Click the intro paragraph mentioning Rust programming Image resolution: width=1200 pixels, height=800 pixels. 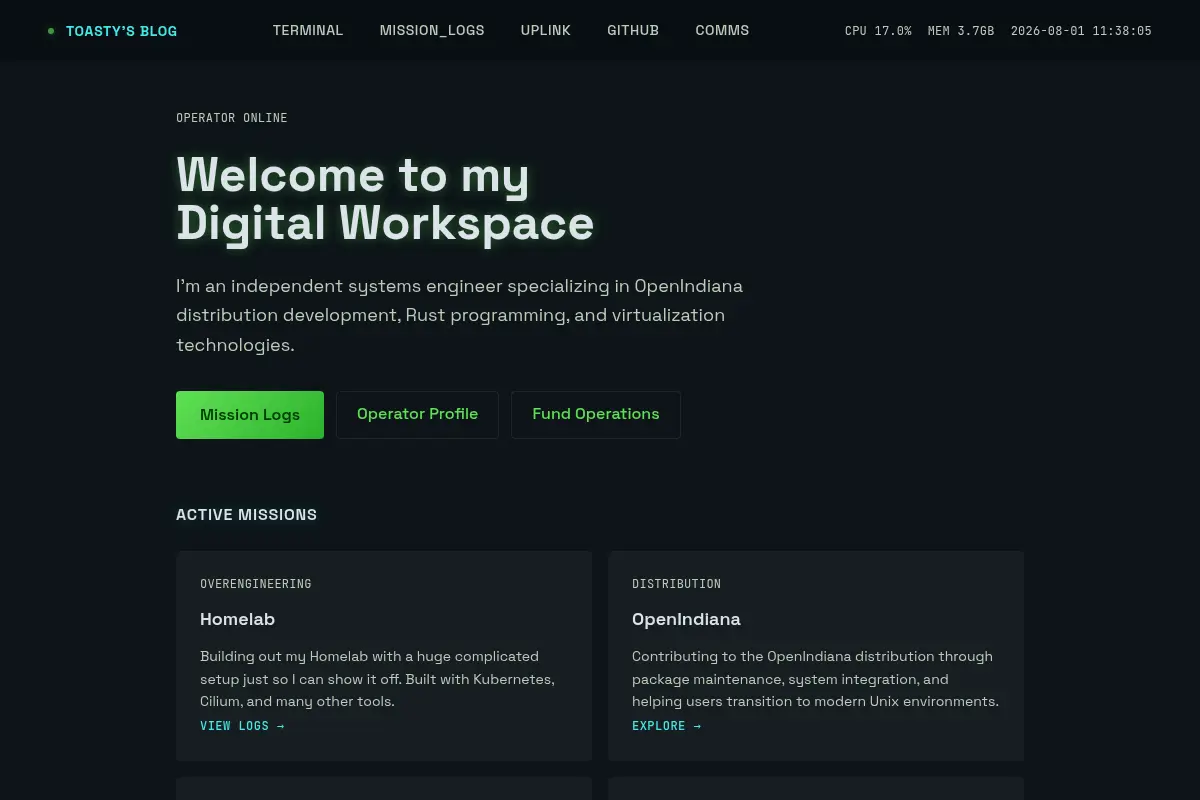pyautogui.click(x=460, y=315)
